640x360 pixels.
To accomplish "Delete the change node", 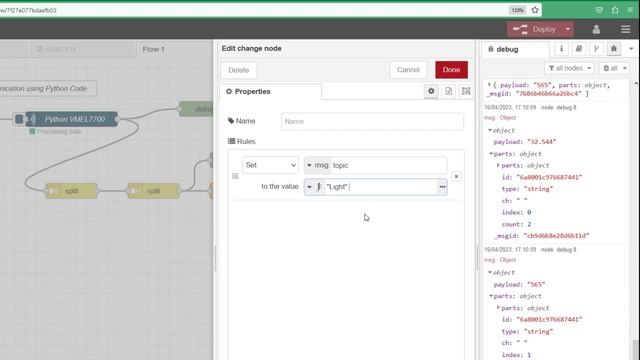I will (x=238, y=70).
